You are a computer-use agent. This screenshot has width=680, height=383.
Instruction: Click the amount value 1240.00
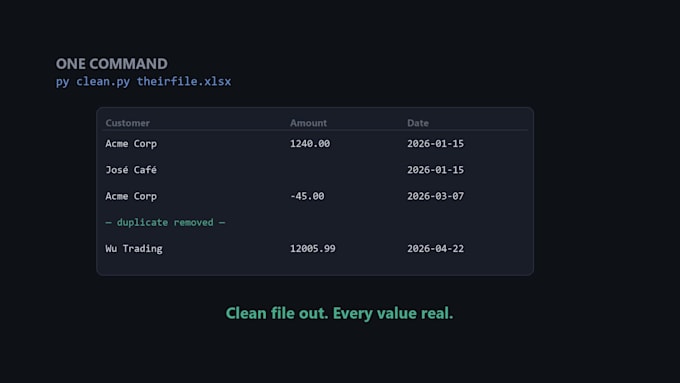[x=310, y=144]
